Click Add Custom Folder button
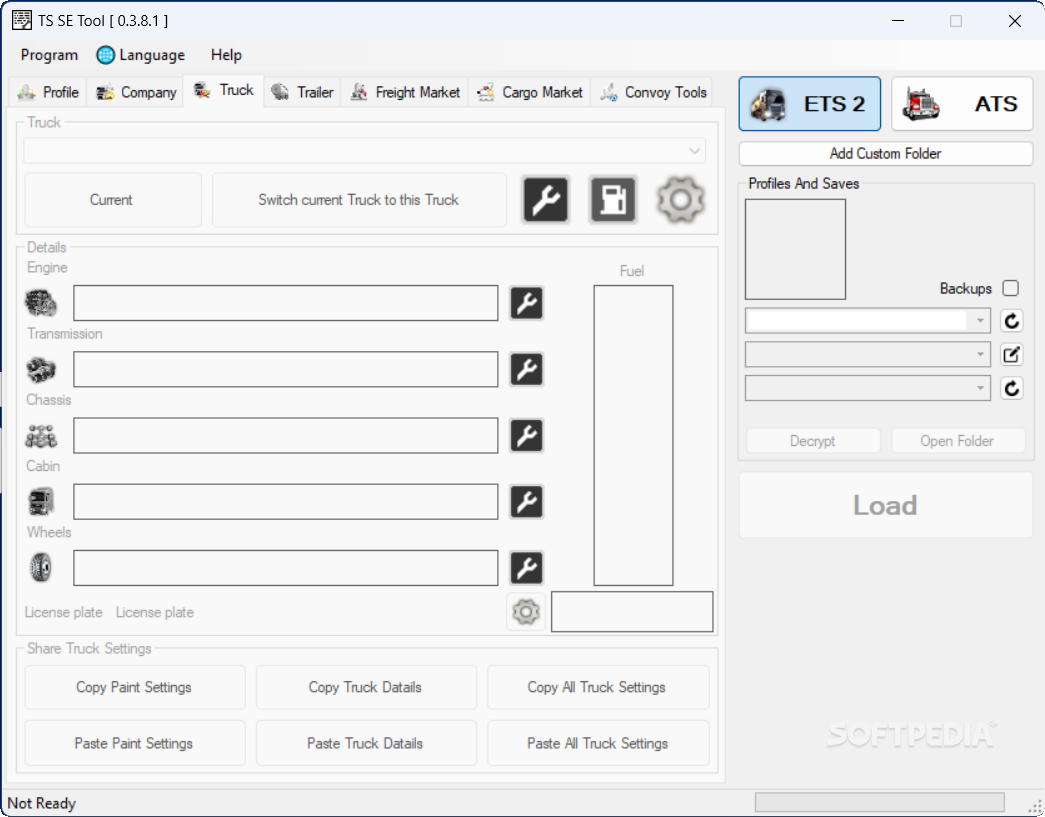Viewport: 1045px width, 817px height. [x=886, y=154]
